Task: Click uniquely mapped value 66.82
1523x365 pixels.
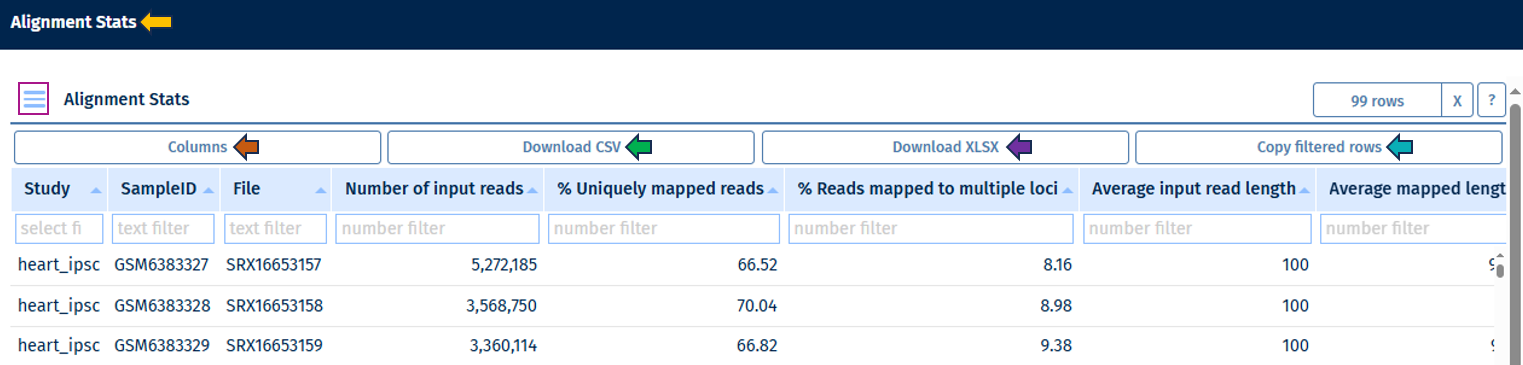Action: (x=757, y=345)
